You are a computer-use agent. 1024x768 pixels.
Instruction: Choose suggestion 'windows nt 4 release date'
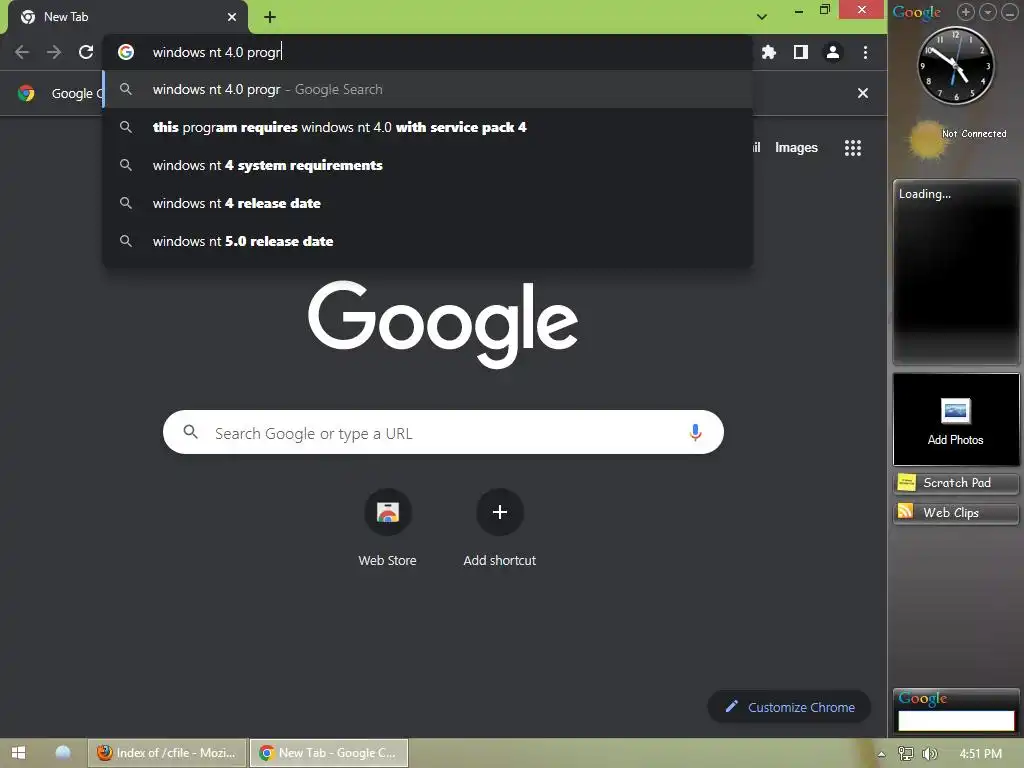428,203
